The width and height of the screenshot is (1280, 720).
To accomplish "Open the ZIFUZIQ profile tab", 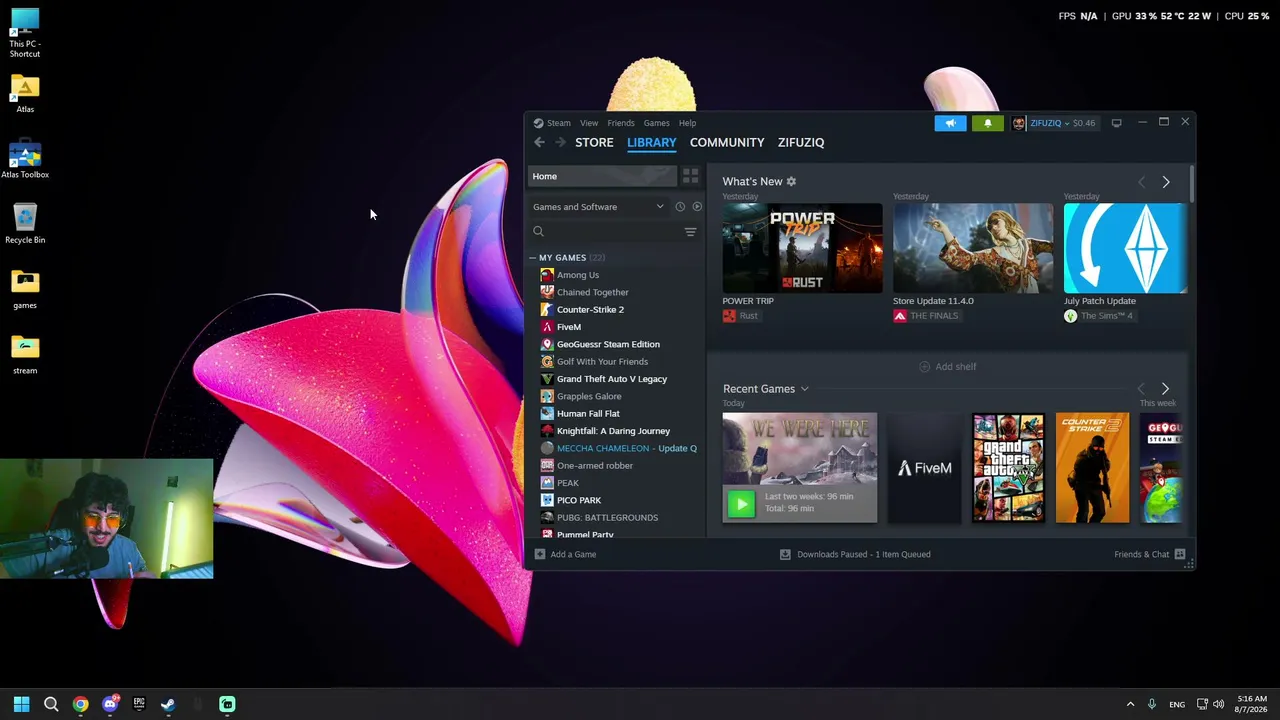I will (x=801, y=142).
